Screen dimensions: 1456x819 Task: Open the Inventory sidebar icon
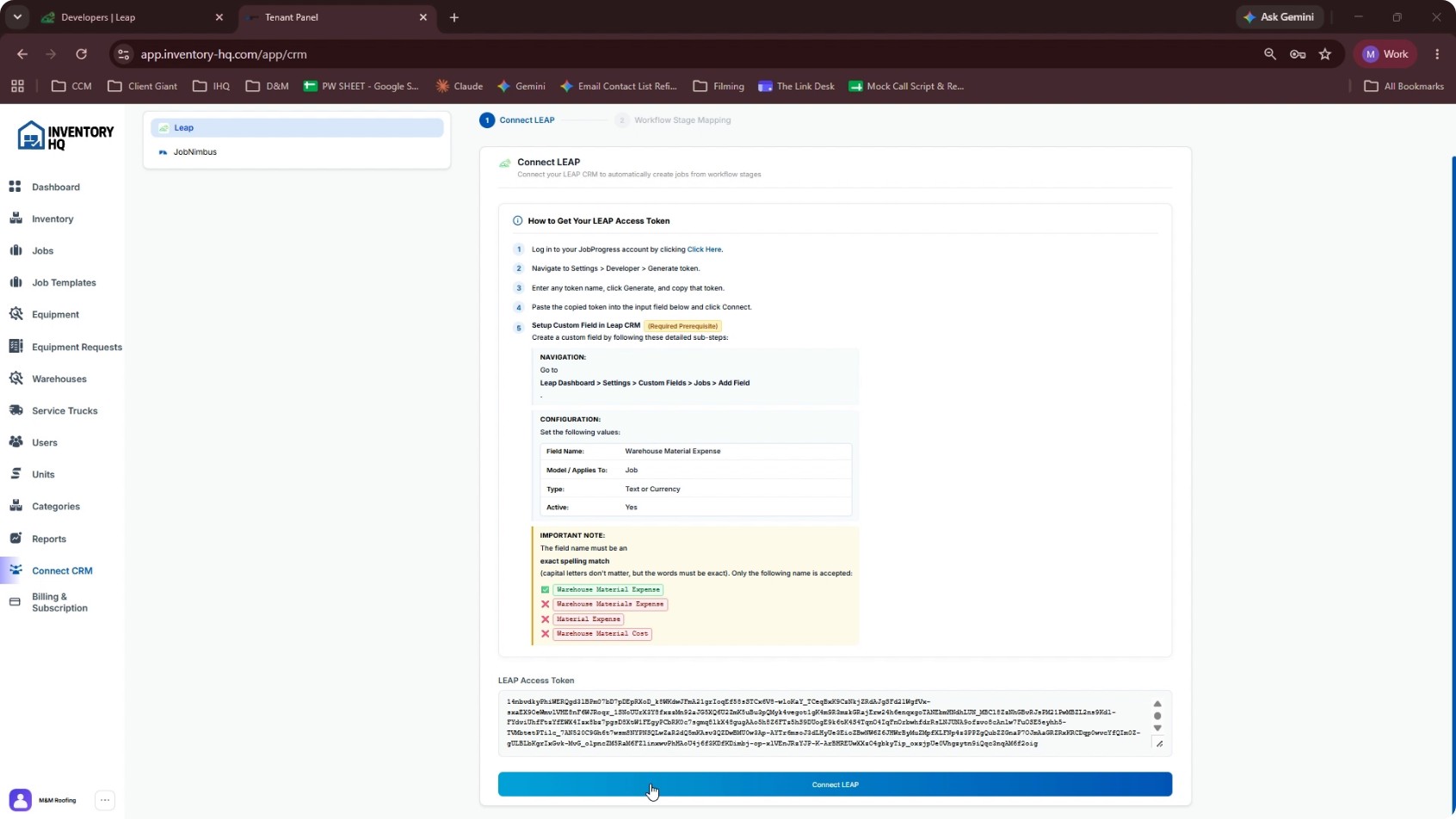coord(15,219)
